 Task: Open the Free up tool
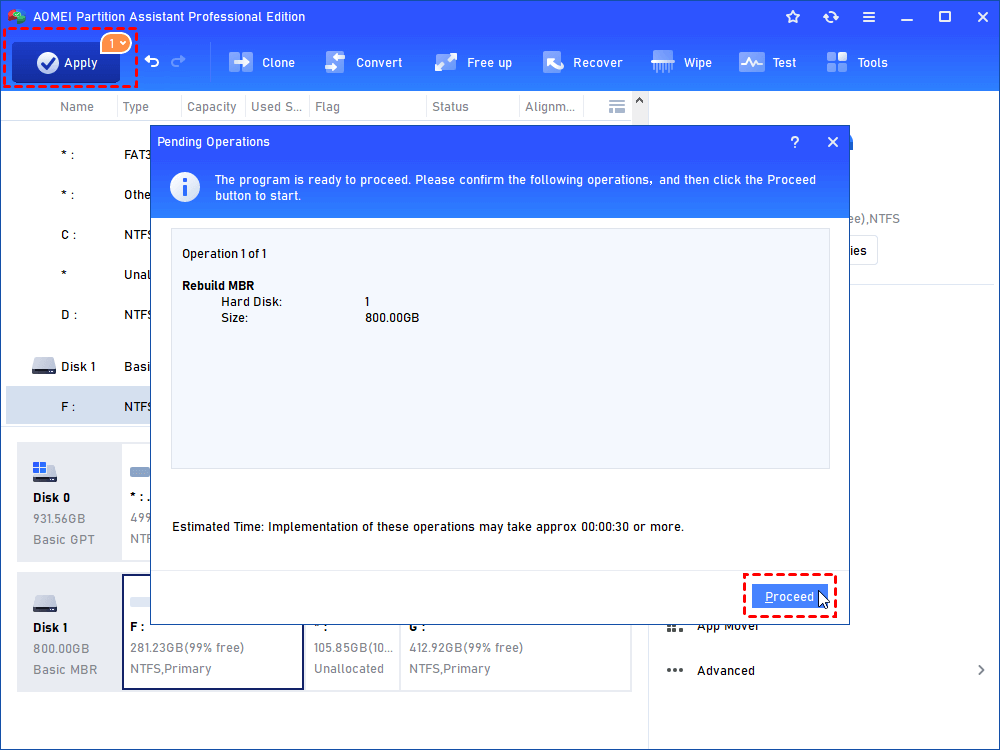click(x=473, y=62)
